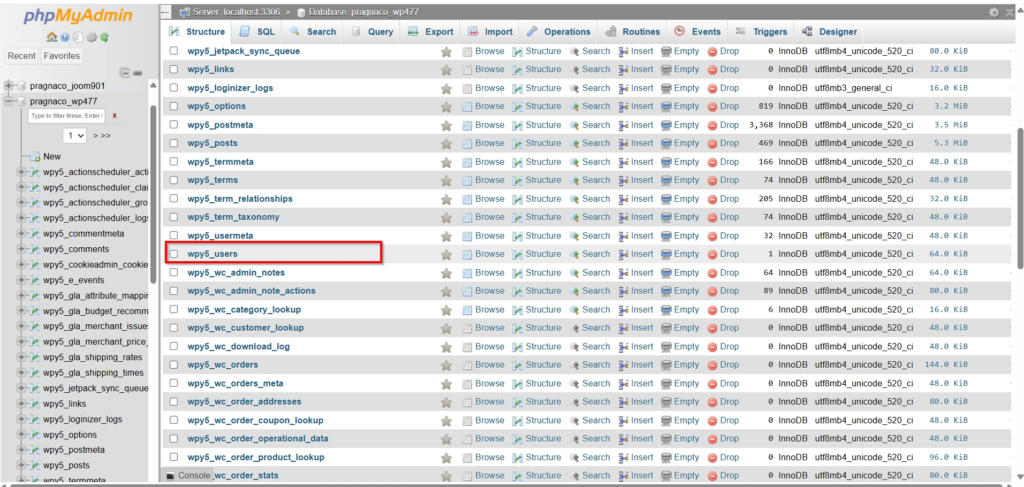Open Console bar at bottom

pos(189,476)
